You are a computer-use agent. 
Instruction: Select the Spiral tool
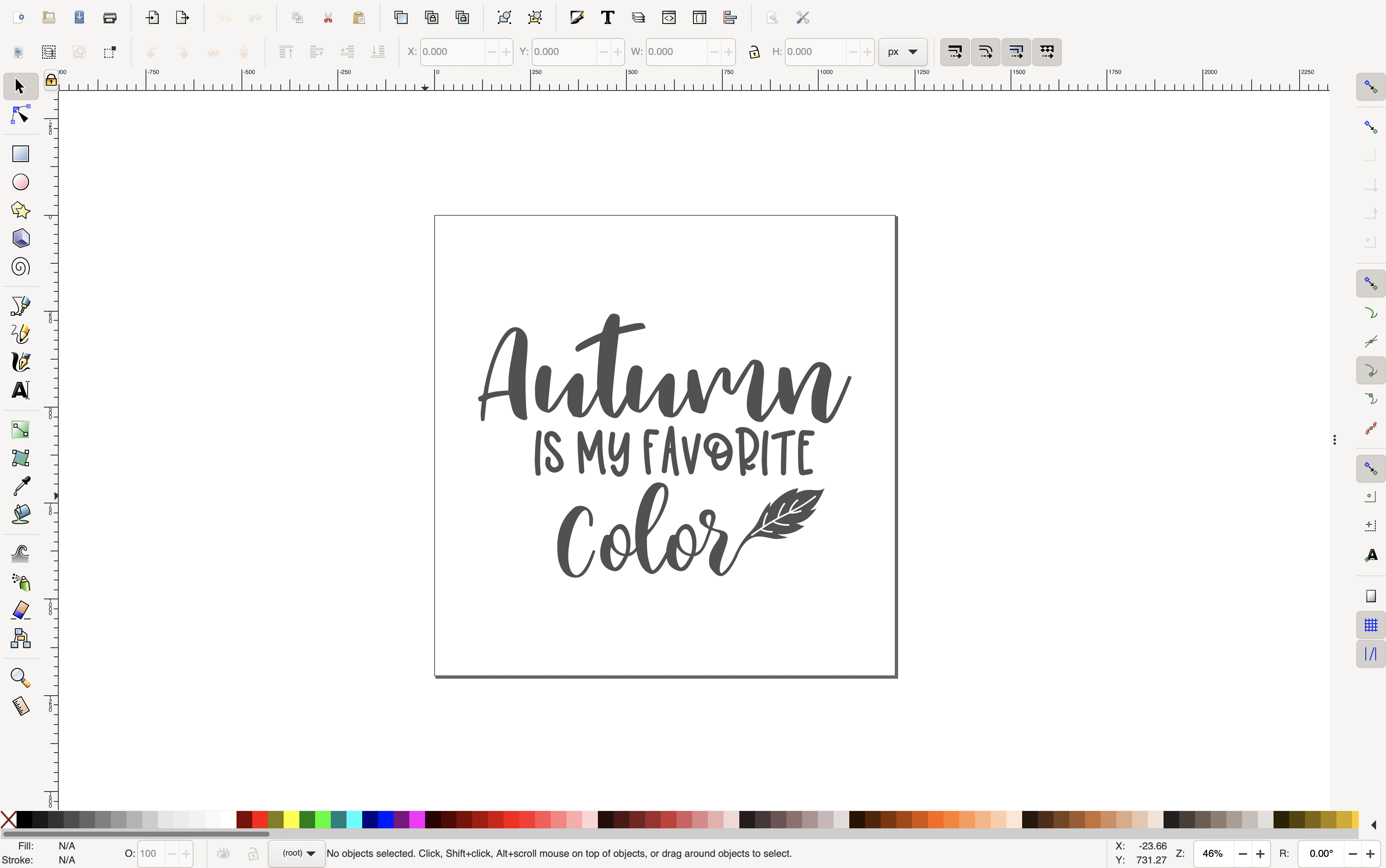(x=20, y=266)
